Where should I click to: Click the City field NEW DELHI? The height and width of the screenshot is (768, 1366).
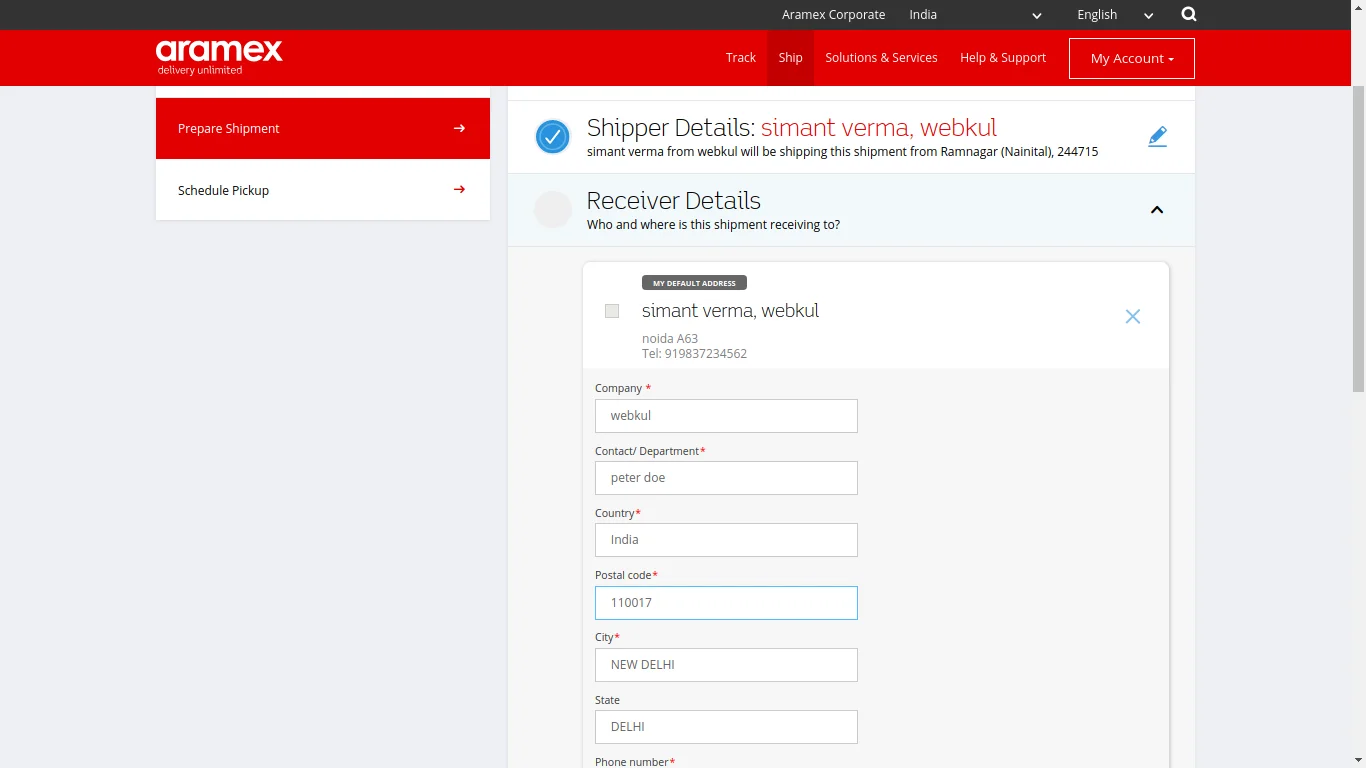(726, 665)
